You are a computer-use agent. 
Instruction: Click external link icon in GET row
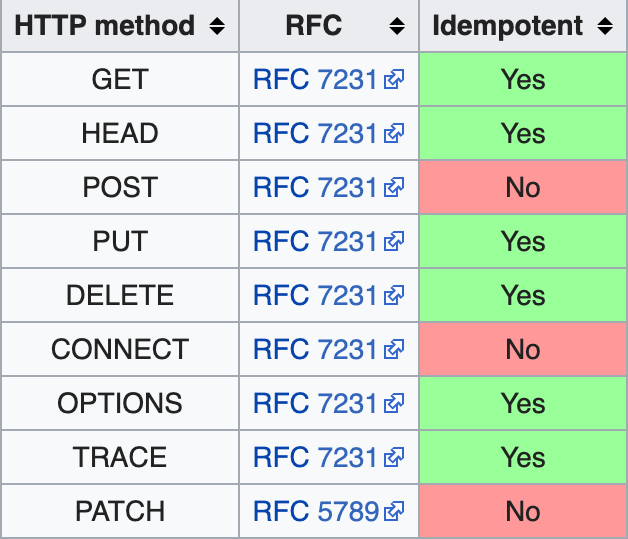pyautogui.click(x=394, y=81)
